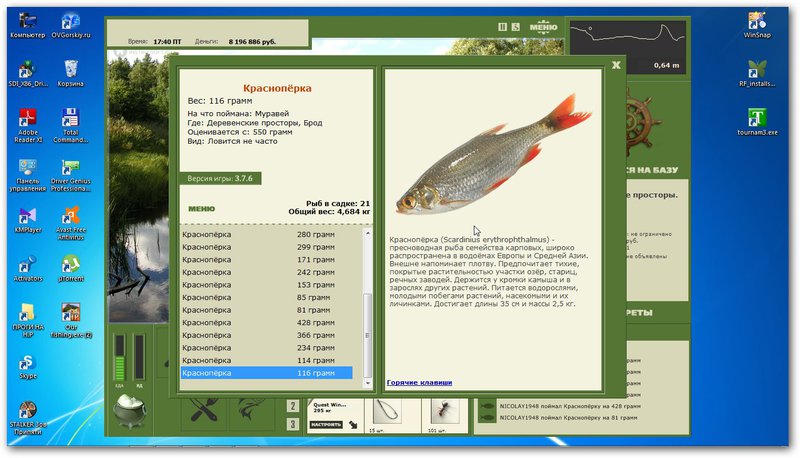
Task: Close the fish info dialog with X
Action: (x=616, y=65)
